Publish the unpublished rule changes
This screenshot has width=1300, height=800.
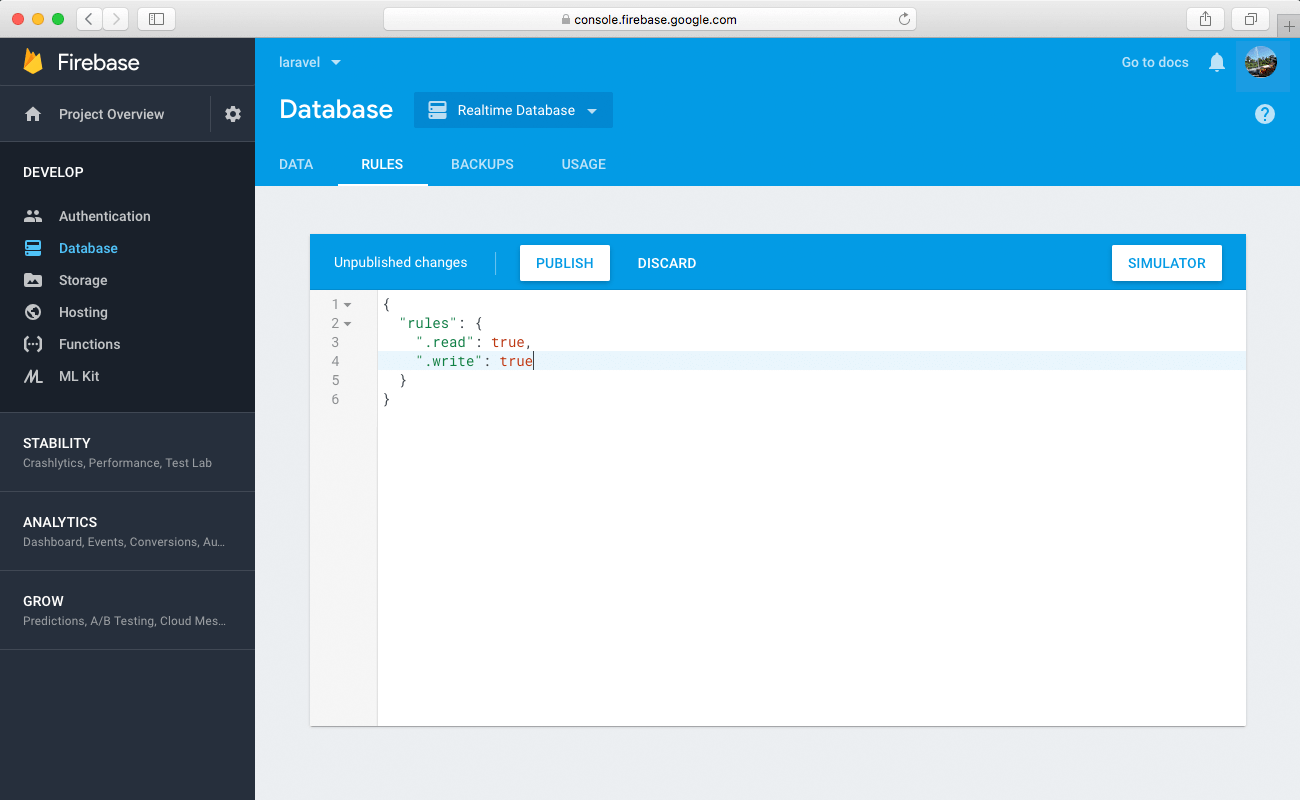coord(565,263)
